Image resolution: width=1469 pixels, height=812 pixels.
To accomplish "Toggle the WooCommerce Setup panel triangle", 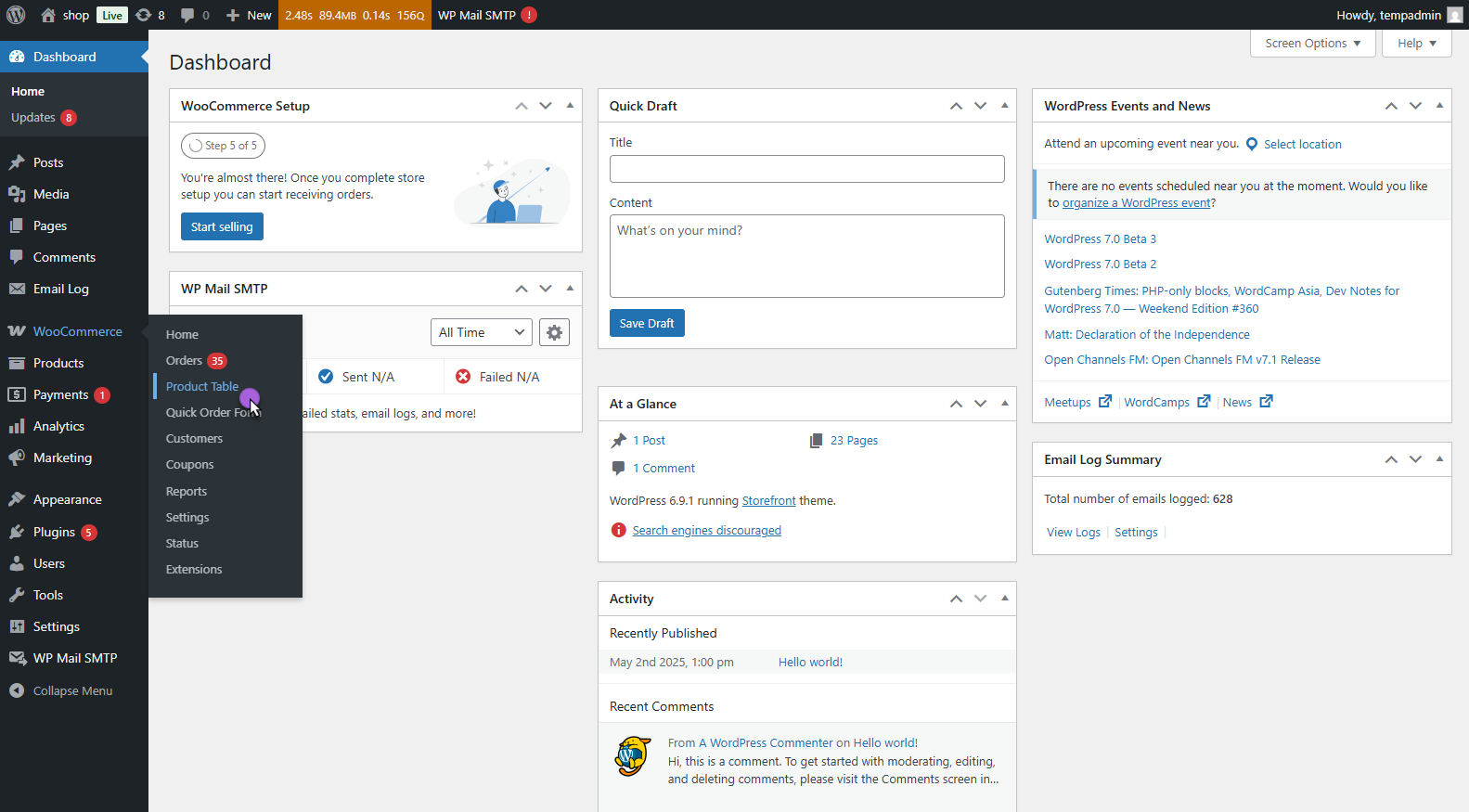I will 570,106.
